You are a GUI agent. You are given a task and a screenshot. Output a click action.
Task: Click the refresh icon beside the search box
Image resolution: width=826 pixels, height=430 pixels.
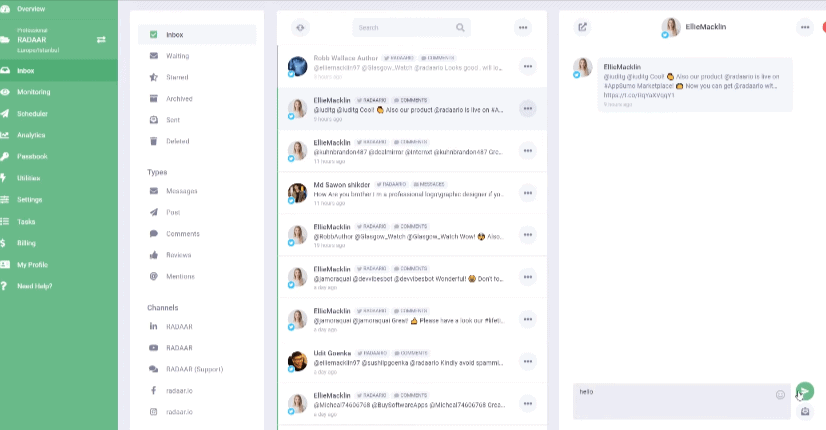coord(298,28)
